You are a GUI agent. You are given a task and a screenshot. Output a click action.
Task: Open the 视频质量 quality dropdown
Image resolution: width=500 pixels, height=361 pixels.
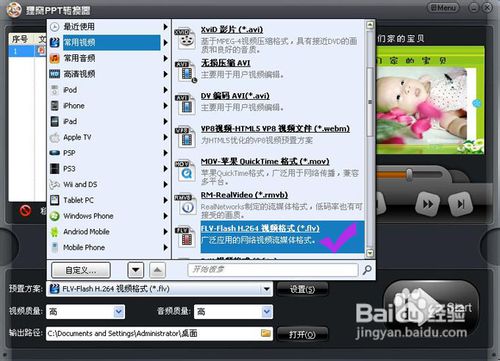click(119, 312)
